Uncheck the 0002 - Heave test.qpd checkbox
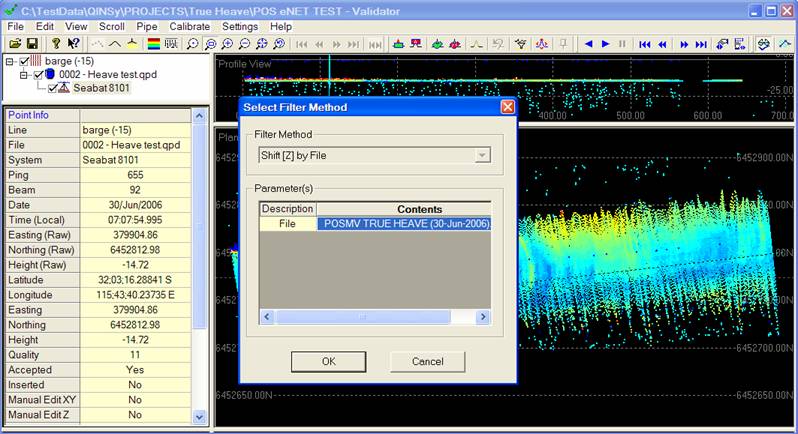The height and width of the screenshot is (434, 798). tap(39, 75)
